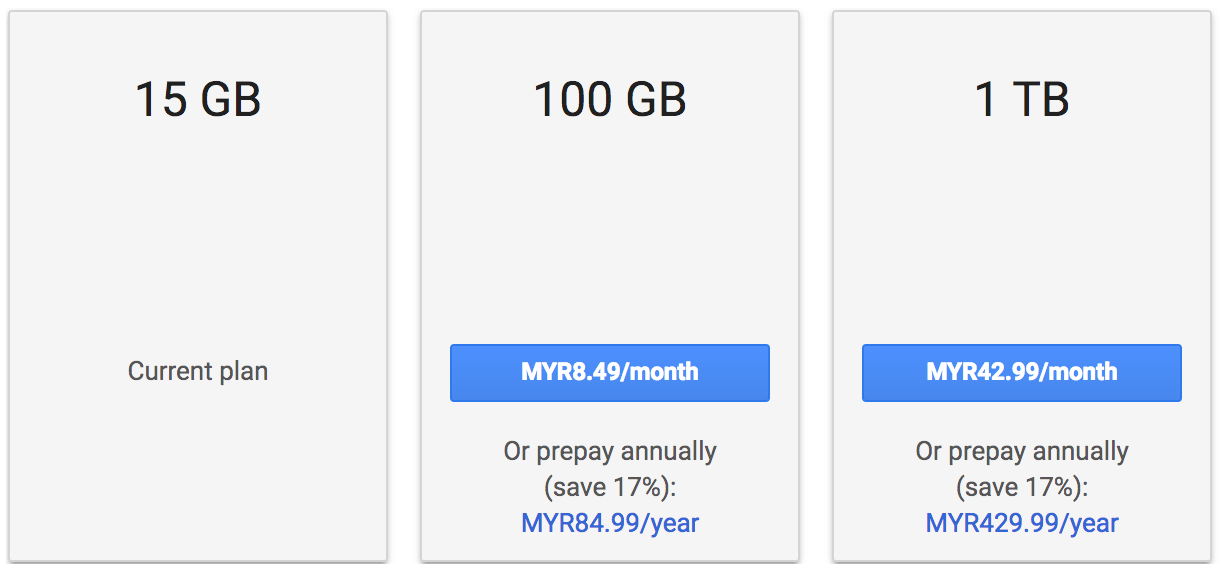Click "Or prepay annually" text under 100 GB
Viewport: 1220px width, 572px height.
coord(610,451)
